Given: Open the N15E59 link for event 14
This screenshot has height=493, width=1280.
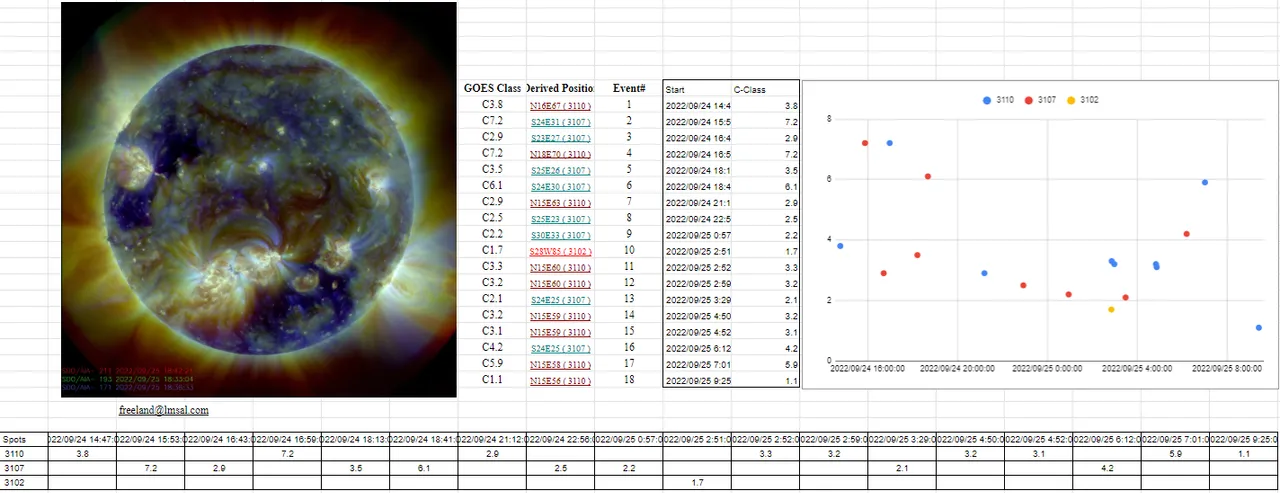Looking at the screenshot, I should 560,316.
